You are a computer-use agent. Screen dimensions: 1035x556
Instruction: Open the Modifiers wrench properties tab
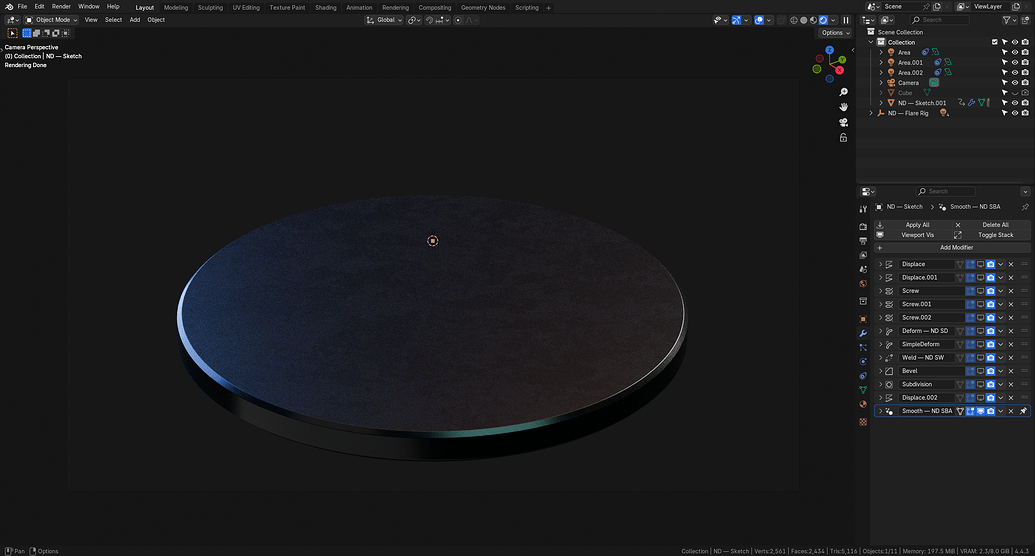[x=863, y=333]
